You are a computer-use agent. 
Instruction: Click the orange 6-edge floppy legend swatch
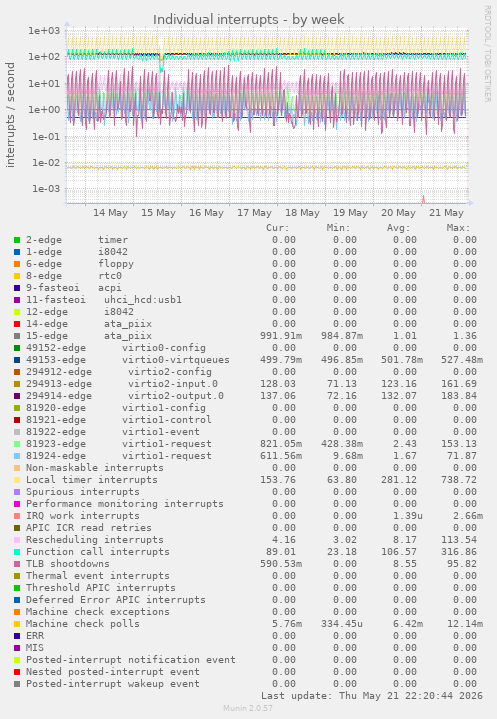tap(17, 264)
